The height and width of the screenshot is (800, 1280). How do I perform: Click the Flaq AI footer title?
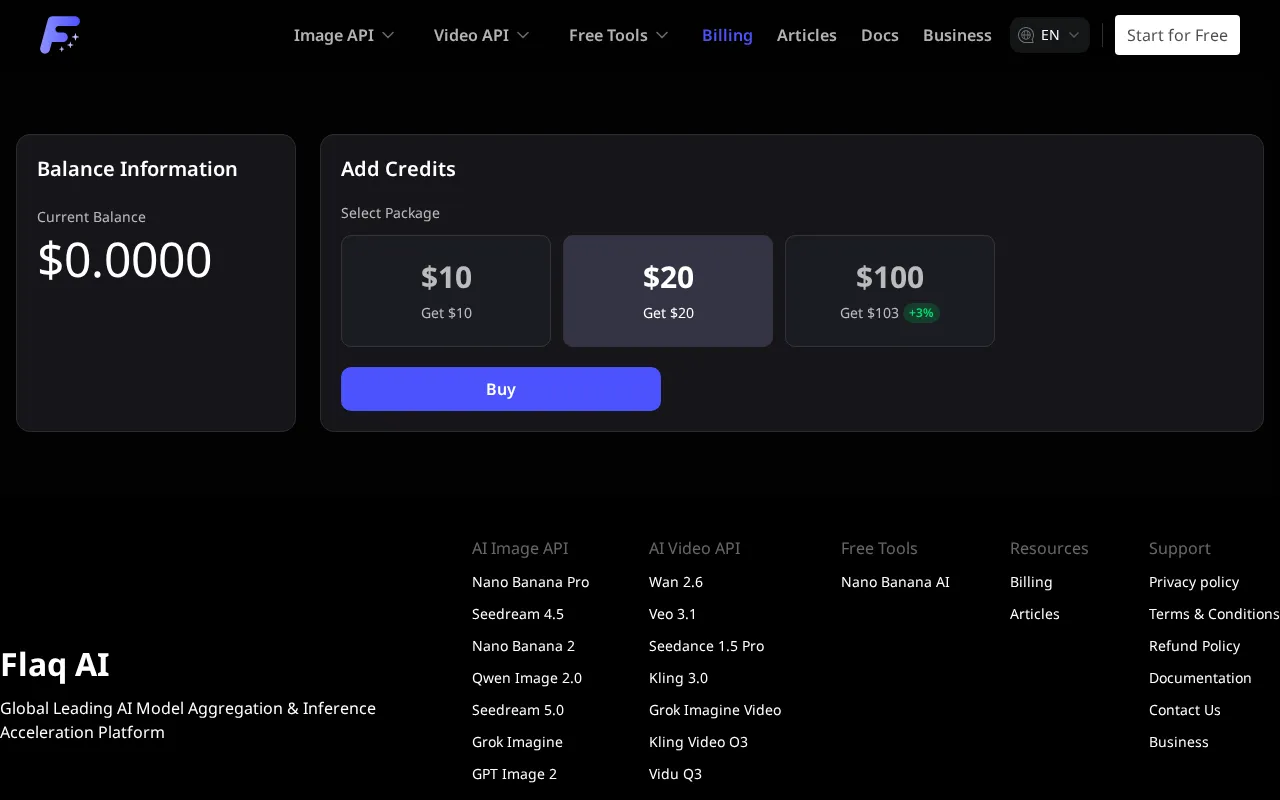pyautogui.click(x=55, y=665)
